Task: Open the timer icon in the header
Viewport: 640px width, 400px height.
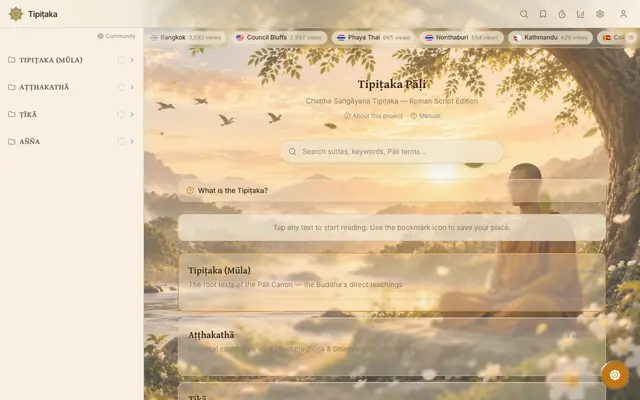Action: 562,14
